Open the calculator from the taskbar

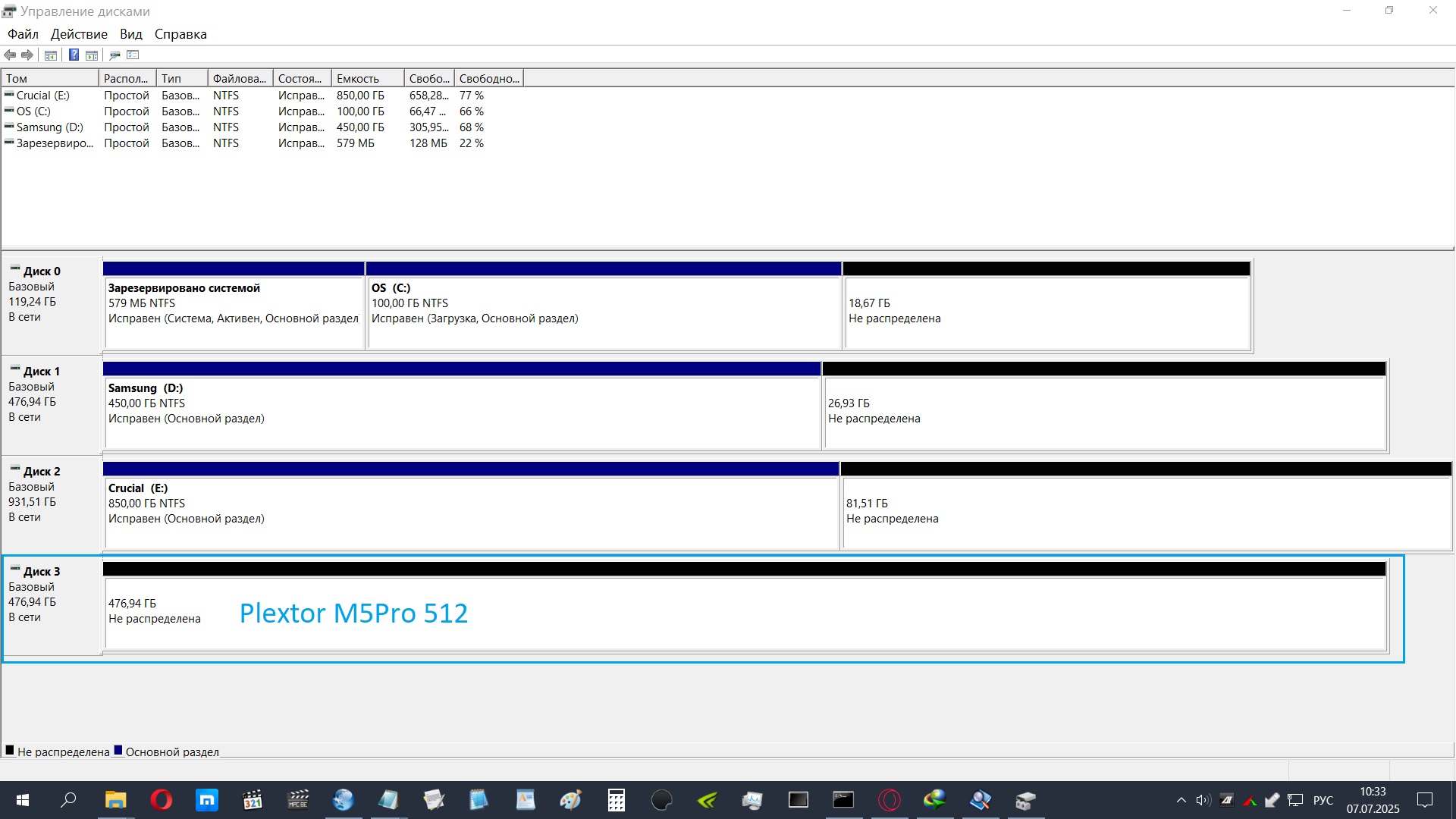click(x=616, y=800)
